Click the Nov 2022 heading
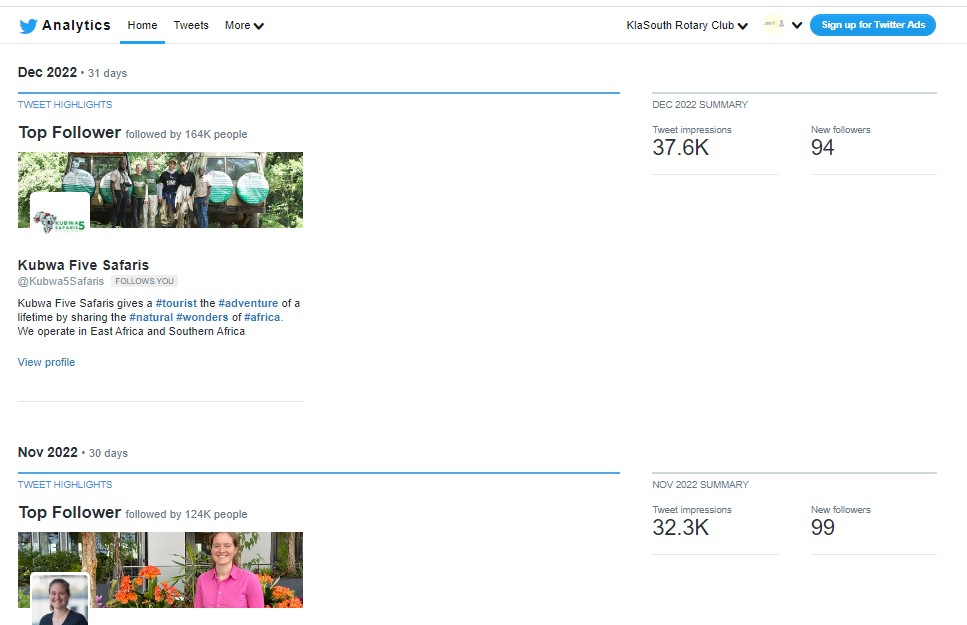 tap(47, 452)
